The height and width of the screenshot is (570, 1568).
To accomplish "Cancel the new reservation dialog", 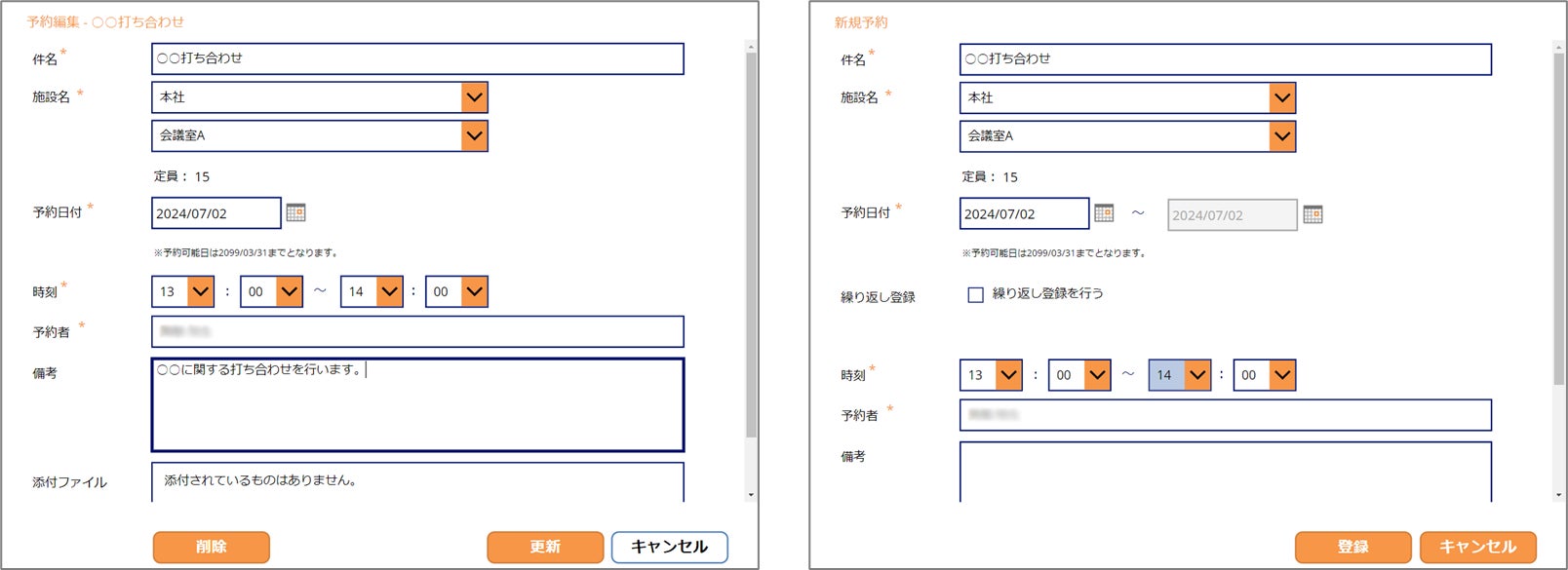I will pos(1478,547).
